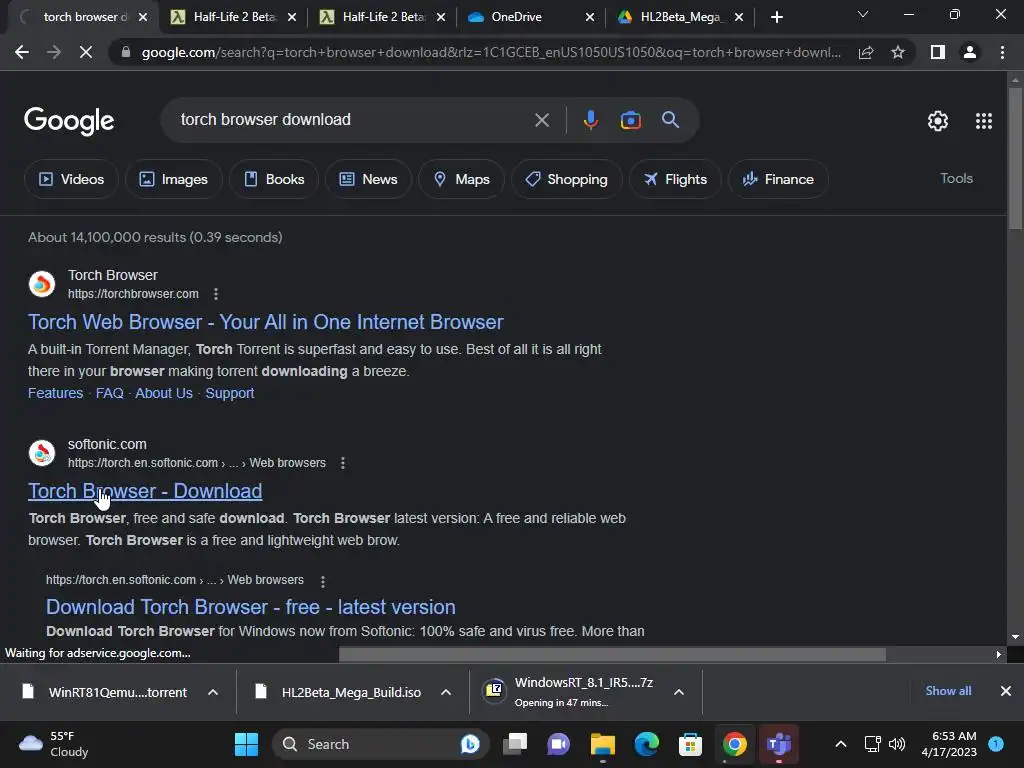
Task: Open a new browser tab
Action: (x=776, y=18)
